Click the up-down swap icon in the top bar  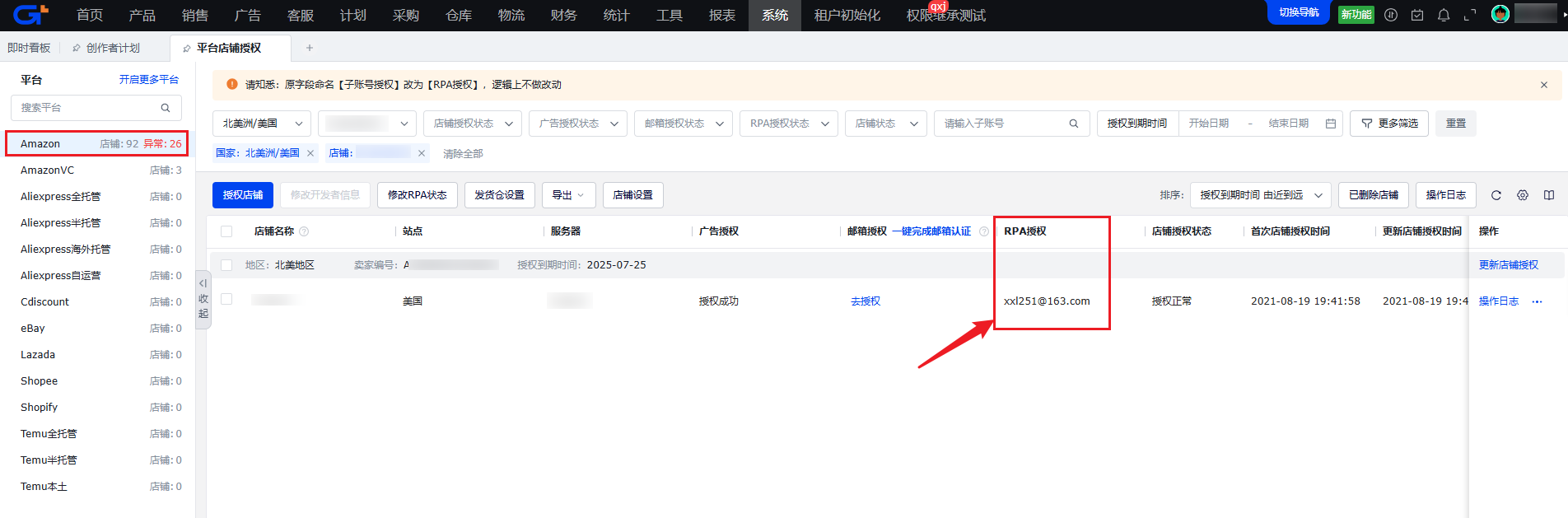[1391, 15]
